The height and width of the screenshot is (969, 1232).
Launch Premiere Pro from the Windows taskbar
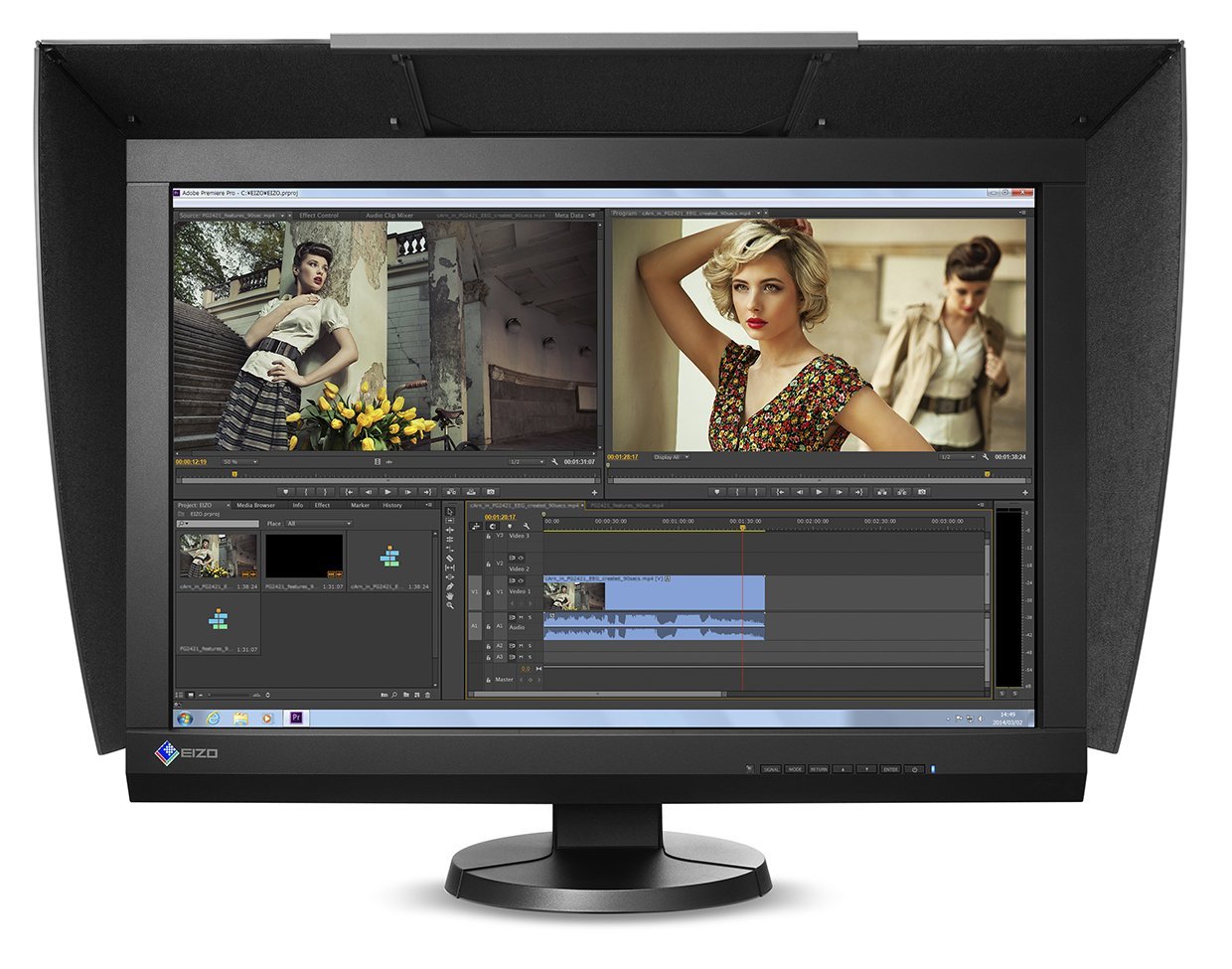[296, 717]
